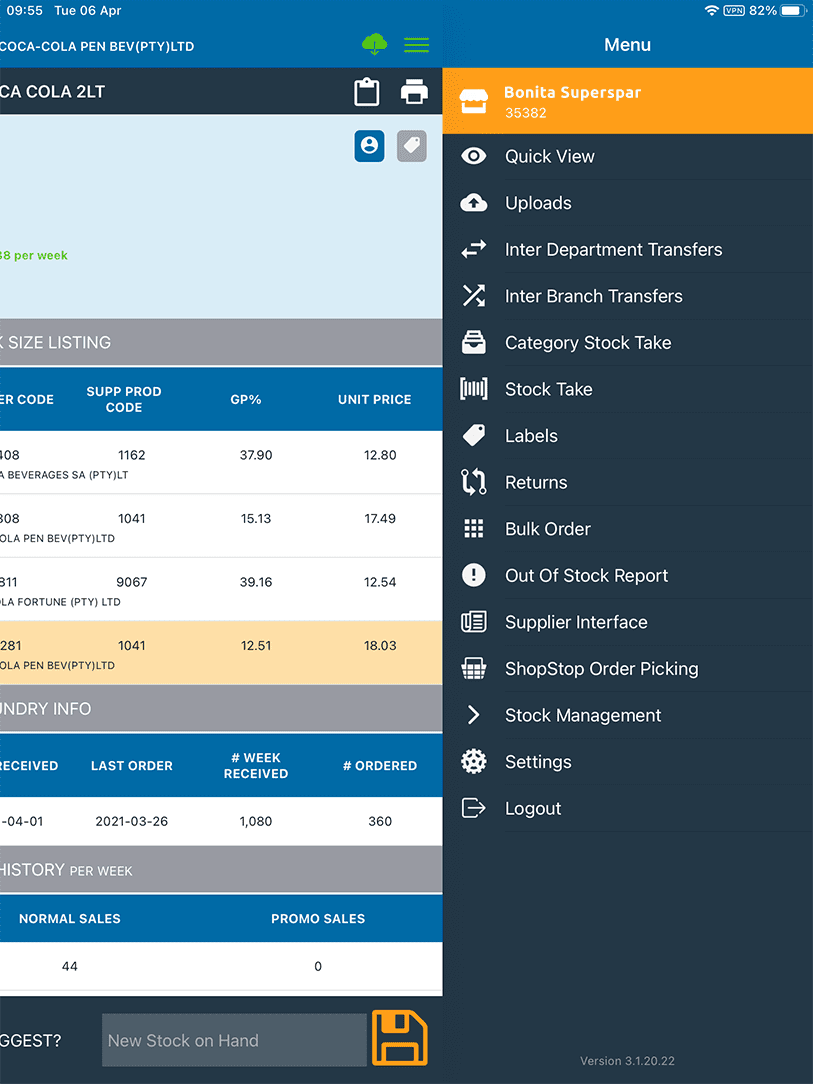
Task: Go to Inter Branch Transfers
Action: point(627,296)
